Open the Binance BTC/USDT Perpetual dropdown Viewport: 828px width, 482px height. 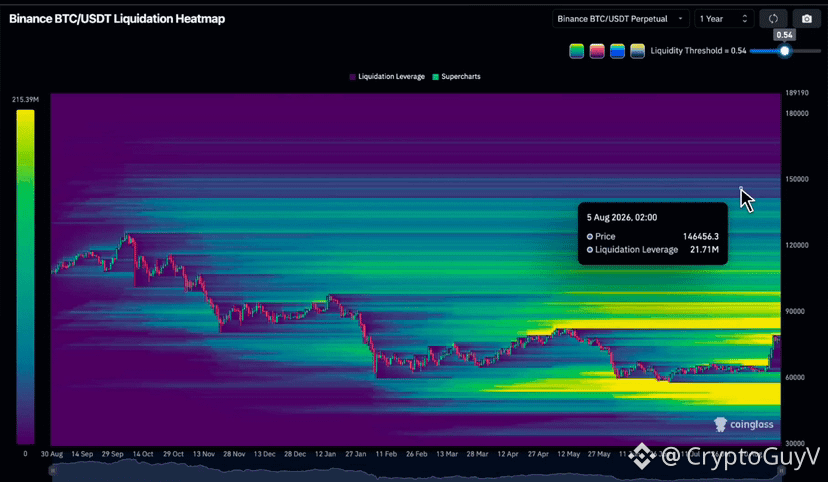[x=620, y=19]
